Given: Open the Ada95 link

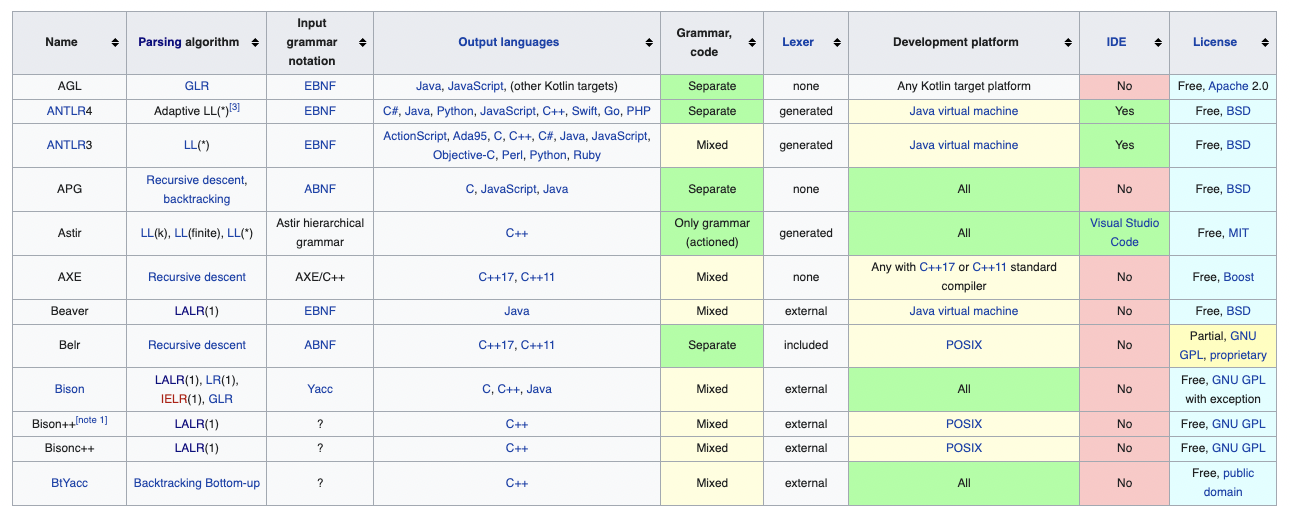Looking at the screenshot, I should pos(470,135).
